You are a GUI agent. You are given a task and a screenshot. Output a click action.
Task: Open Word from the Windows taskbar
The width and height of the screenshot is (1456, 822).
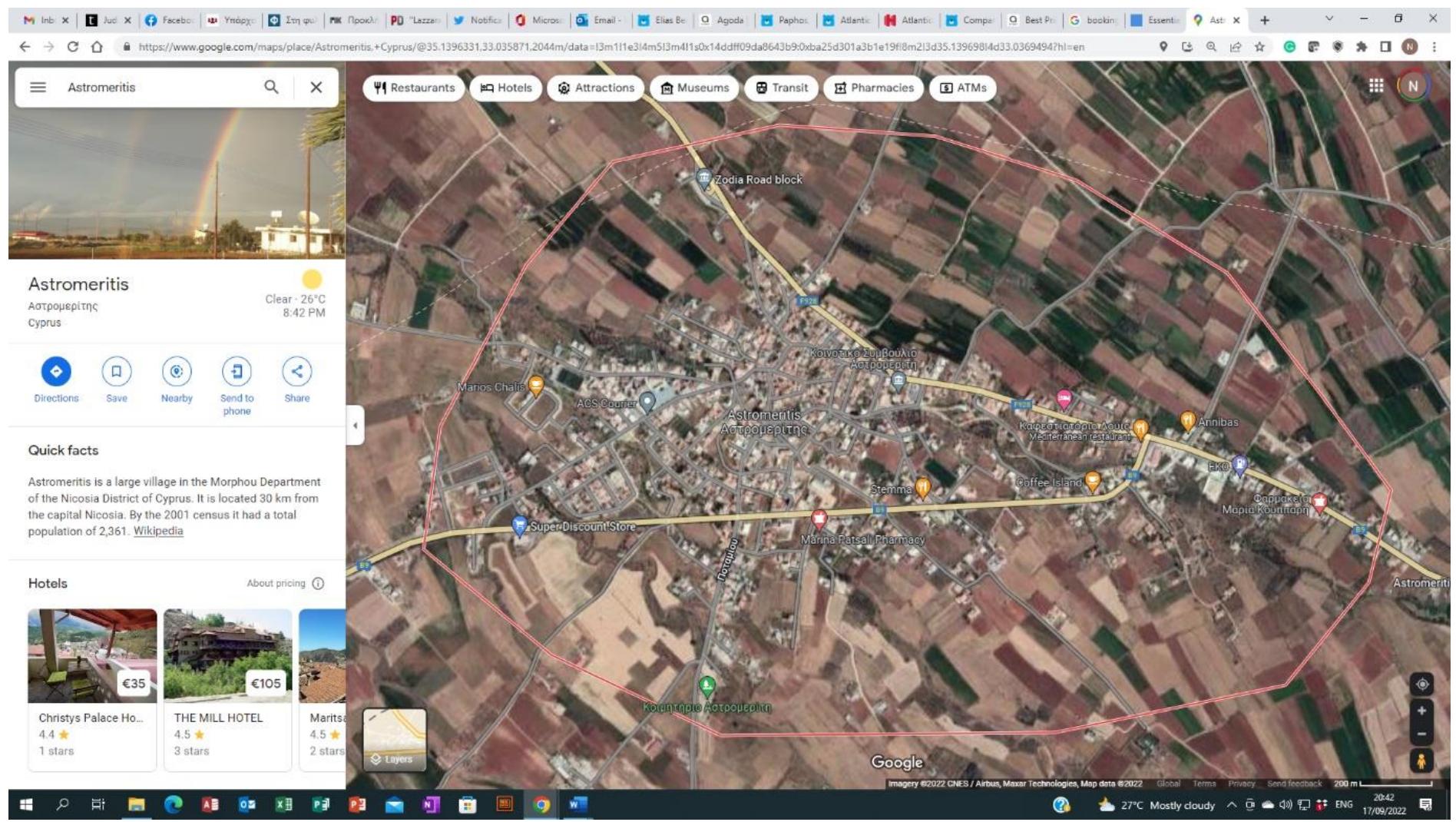point(577,804)
